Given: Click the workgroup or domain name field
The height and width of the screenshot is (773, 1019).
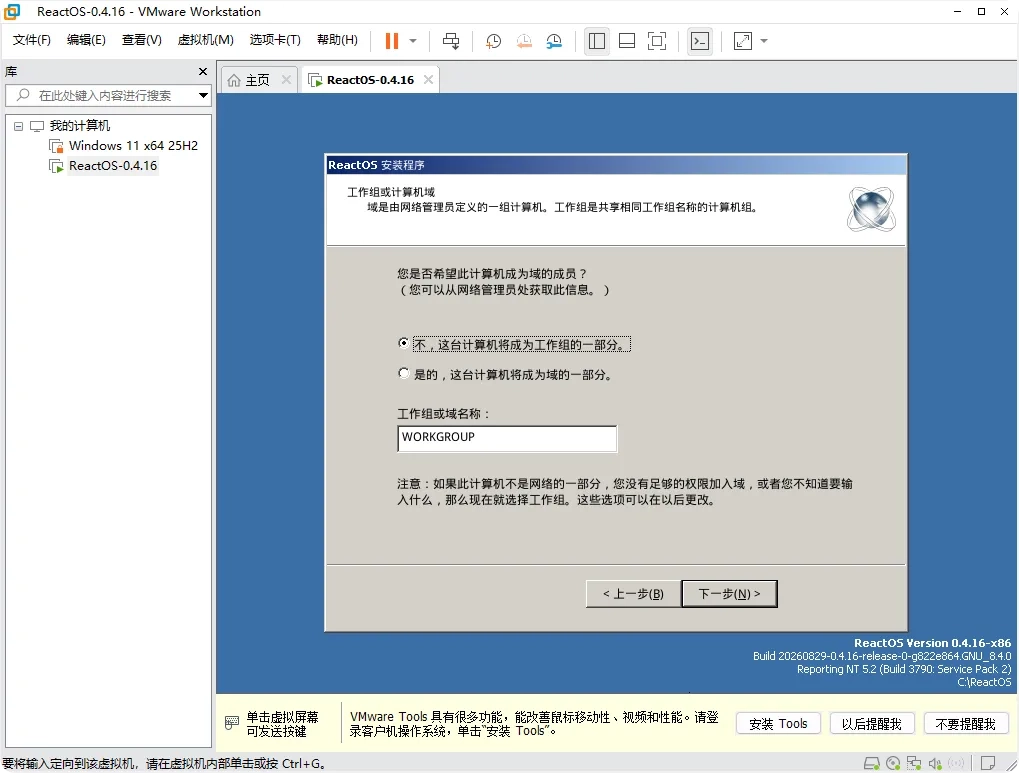Looking at the screenshot, I should [x=507, y=438].
